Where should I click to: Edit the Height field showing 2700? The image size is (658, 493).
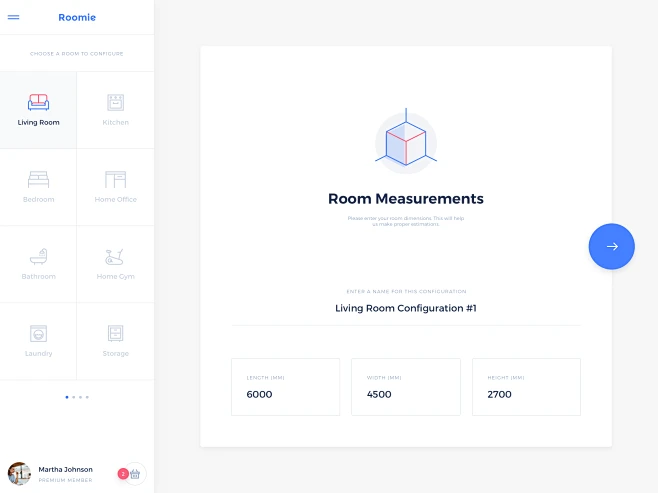click(x=526, y=387)
